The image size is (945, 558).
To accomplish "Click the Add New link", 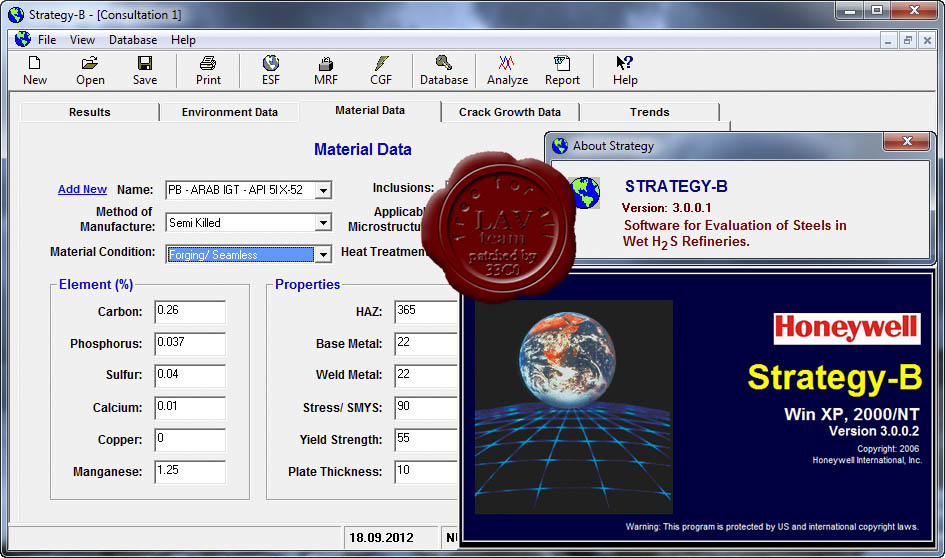I will pos(82,189).
